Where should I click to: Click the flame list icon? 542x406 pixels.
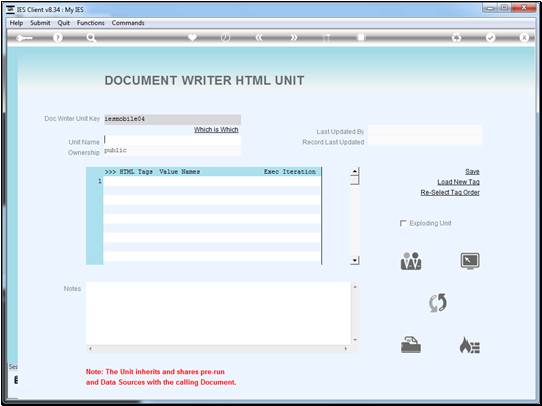(x=469, y=345)
